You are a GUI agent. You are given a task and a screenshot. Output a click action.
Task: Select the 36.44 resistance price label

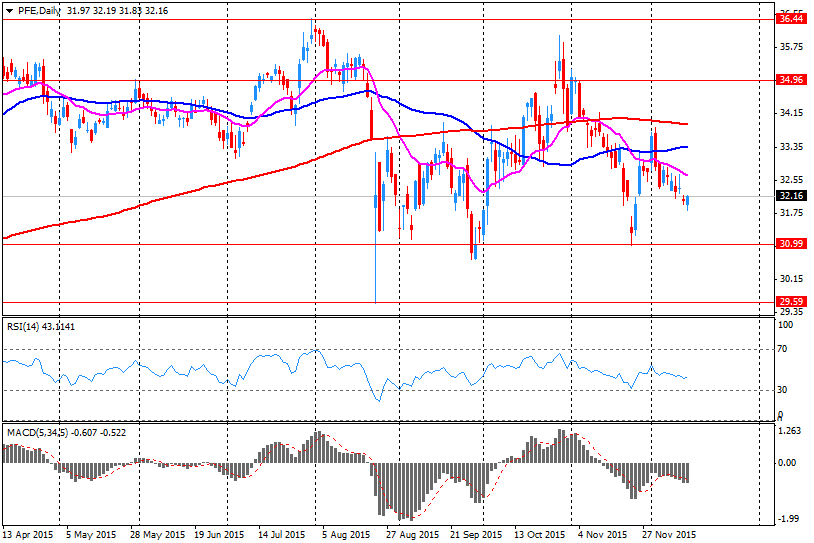[791, 19]
